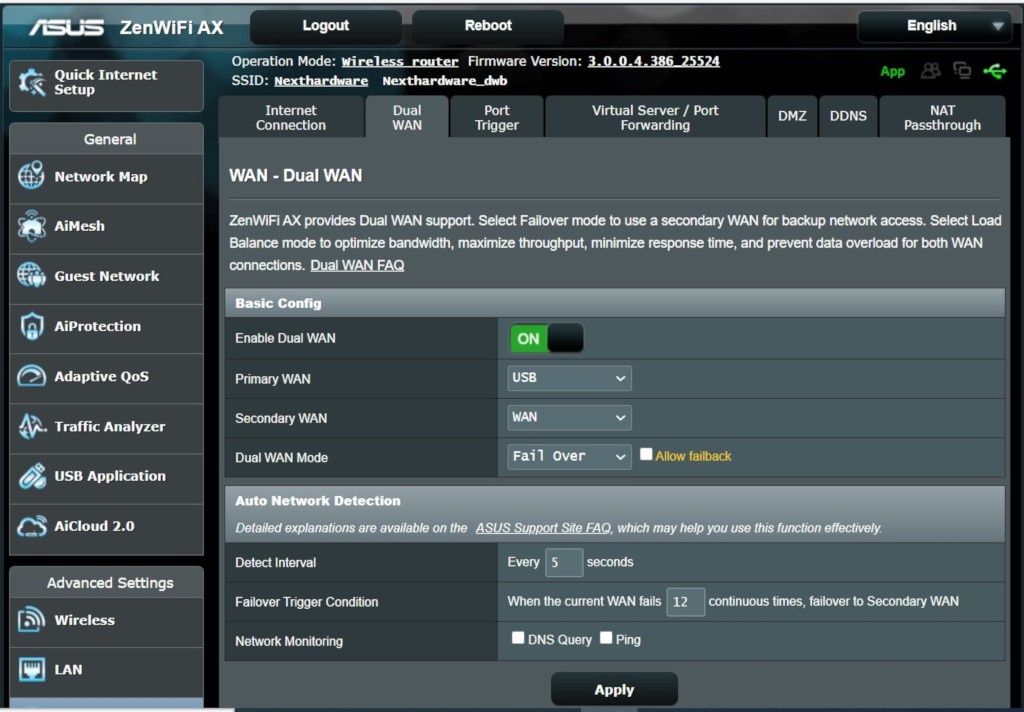Switch to the Internet Connection tab
1024x712 pixels.
pos(291,118)
